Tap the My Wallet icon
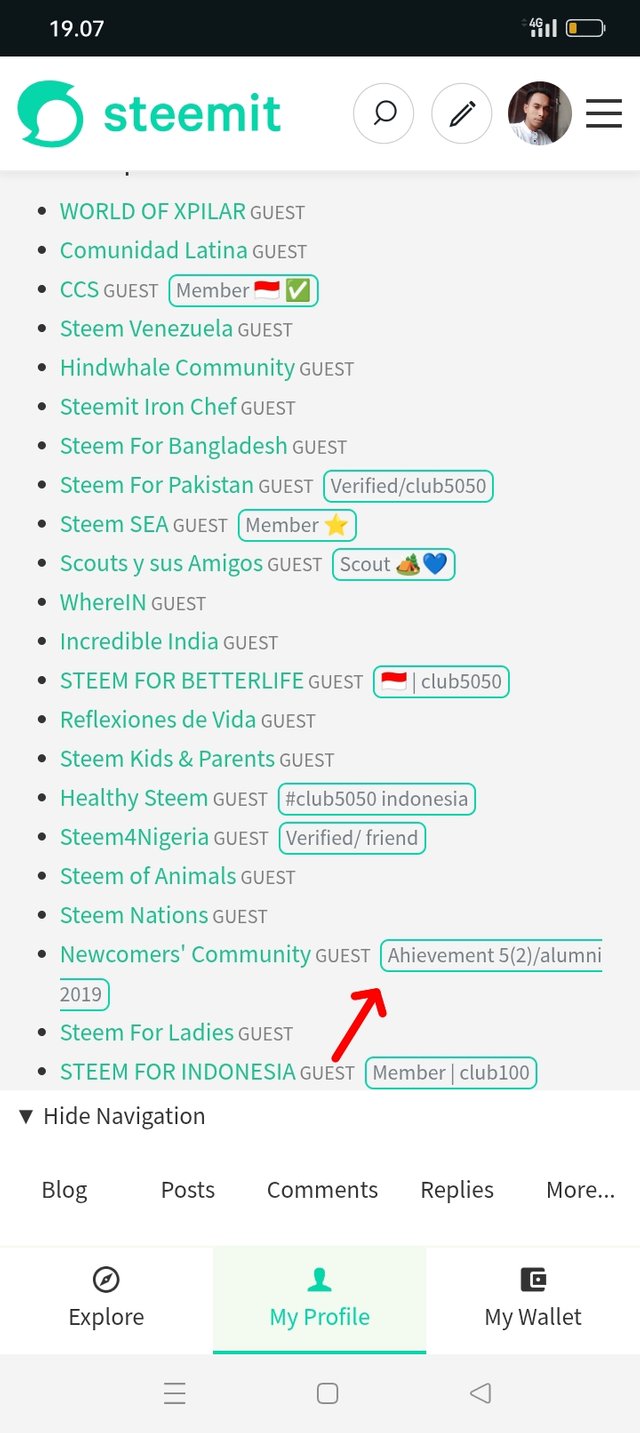This screenshot has width=640, height=1433. click(533, 1279)
